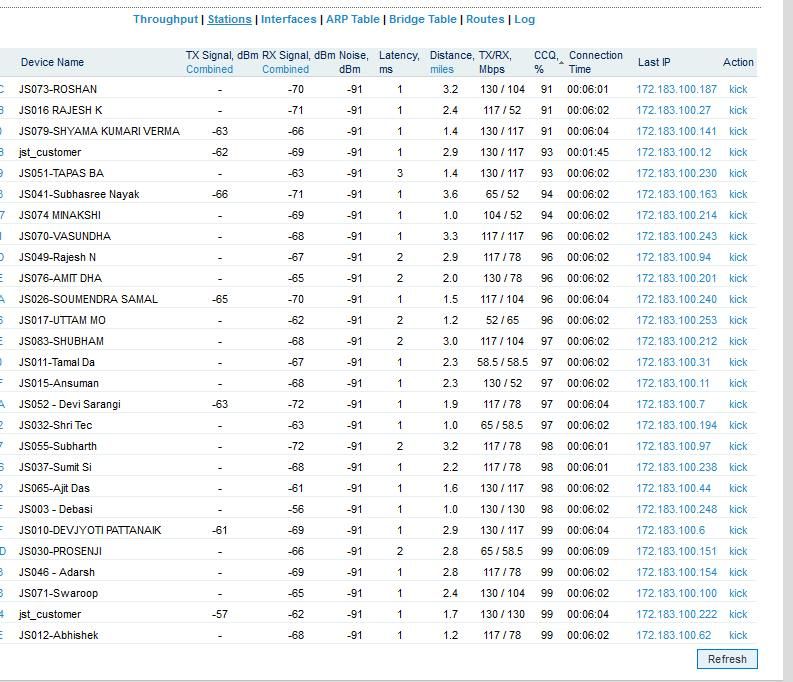Select device name JS011-Tamal Da
Viewport: 793px width, 682px height.
(57, 362)
